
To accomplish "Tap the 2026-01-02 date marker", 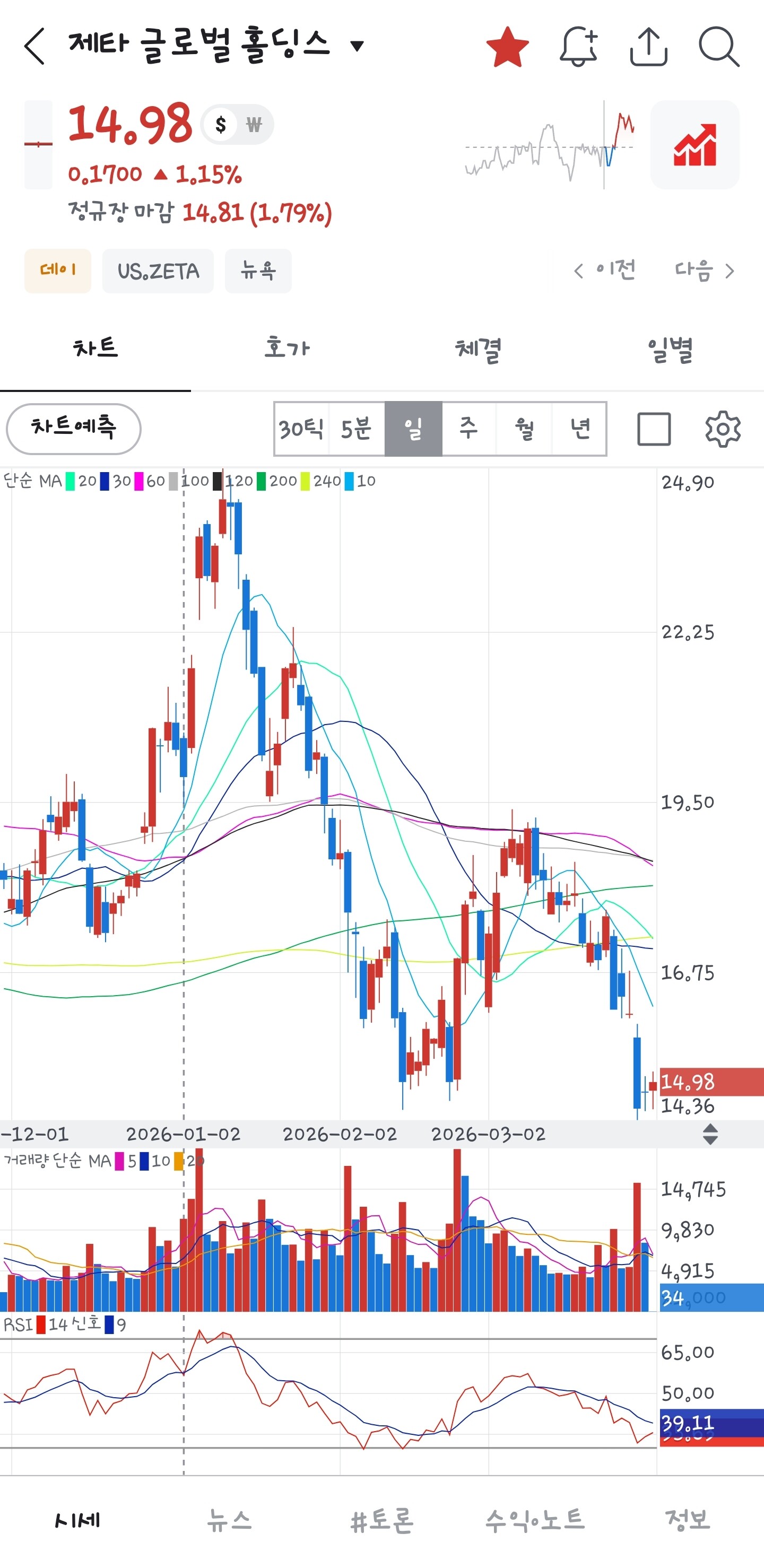I will tap(183, 1134).
